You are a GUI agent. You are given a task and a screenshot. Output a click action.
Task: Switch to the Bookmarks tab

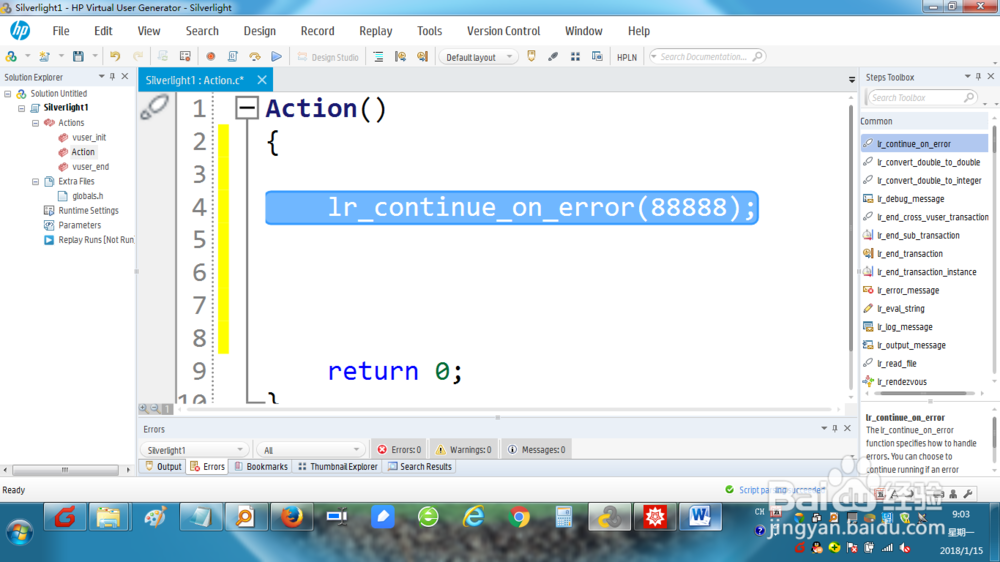click(261, 467)
